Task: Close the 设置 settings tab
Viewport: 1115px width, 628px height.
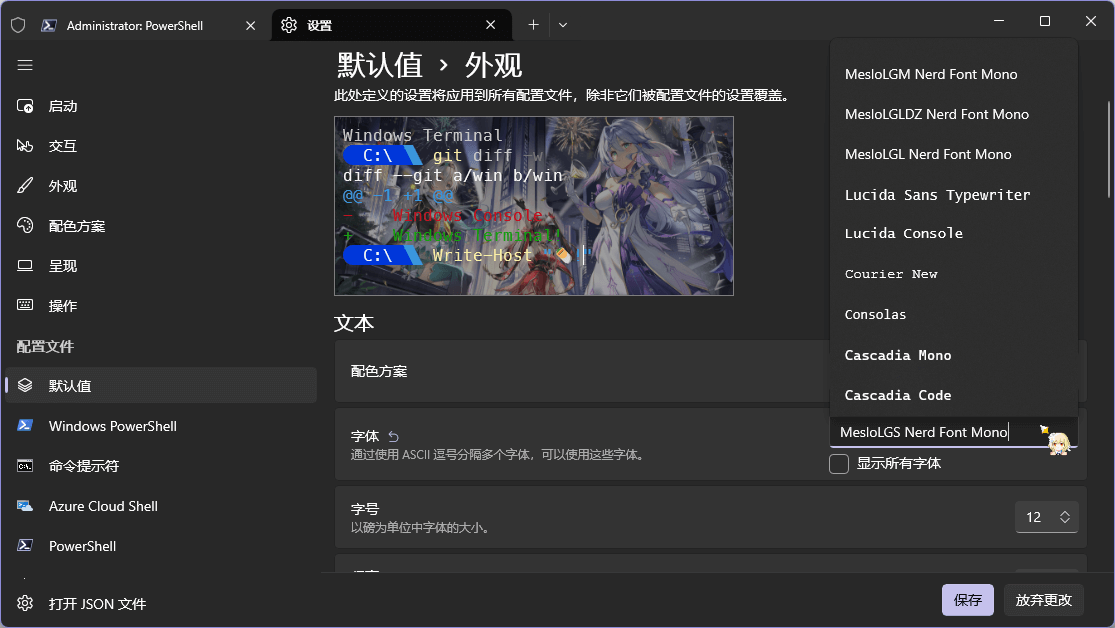Action: tap(491, 25)
